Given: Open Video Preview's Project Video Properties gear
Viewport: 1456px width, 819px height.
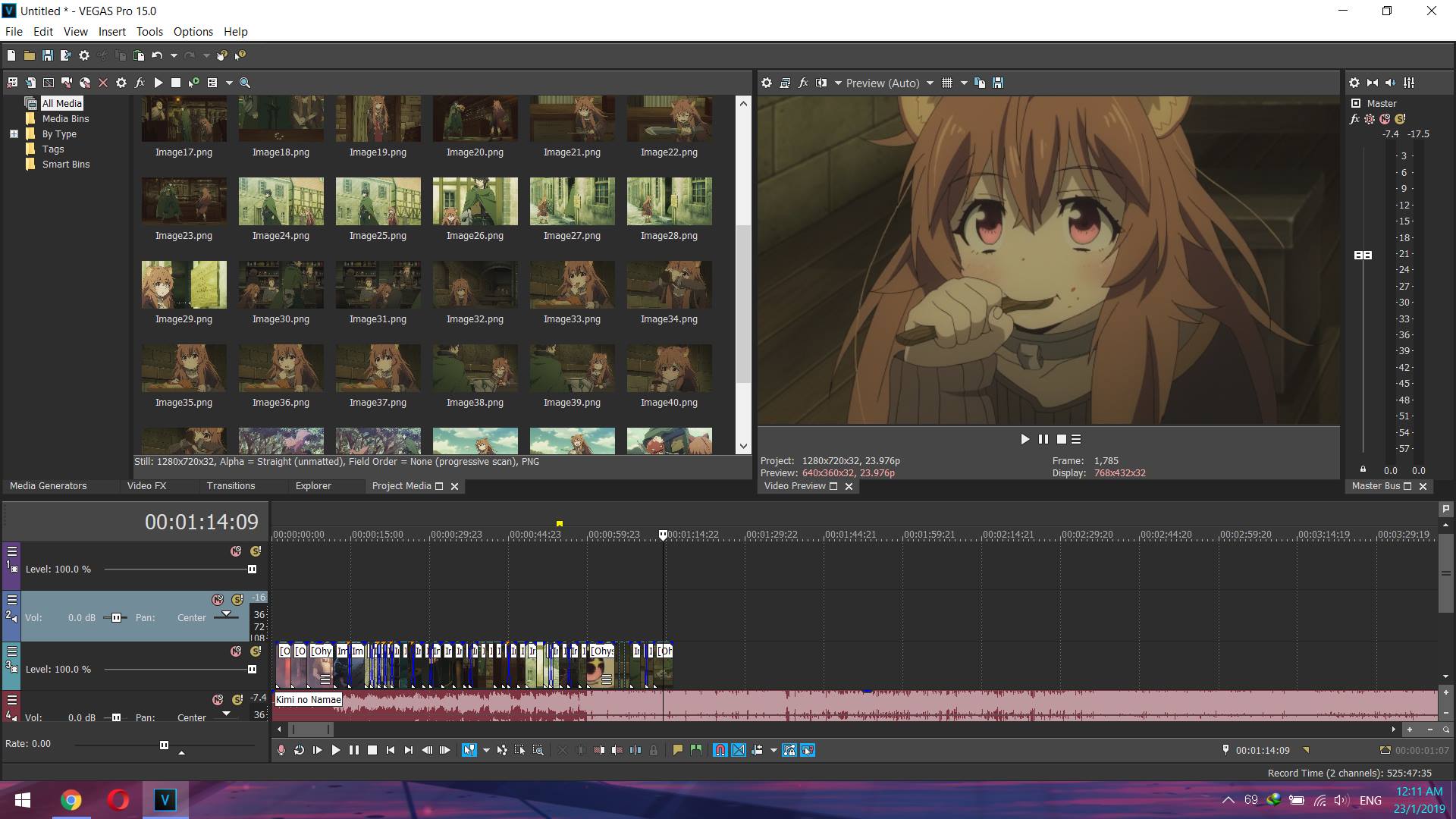Looking at the screenshot, I should (767, 83).
